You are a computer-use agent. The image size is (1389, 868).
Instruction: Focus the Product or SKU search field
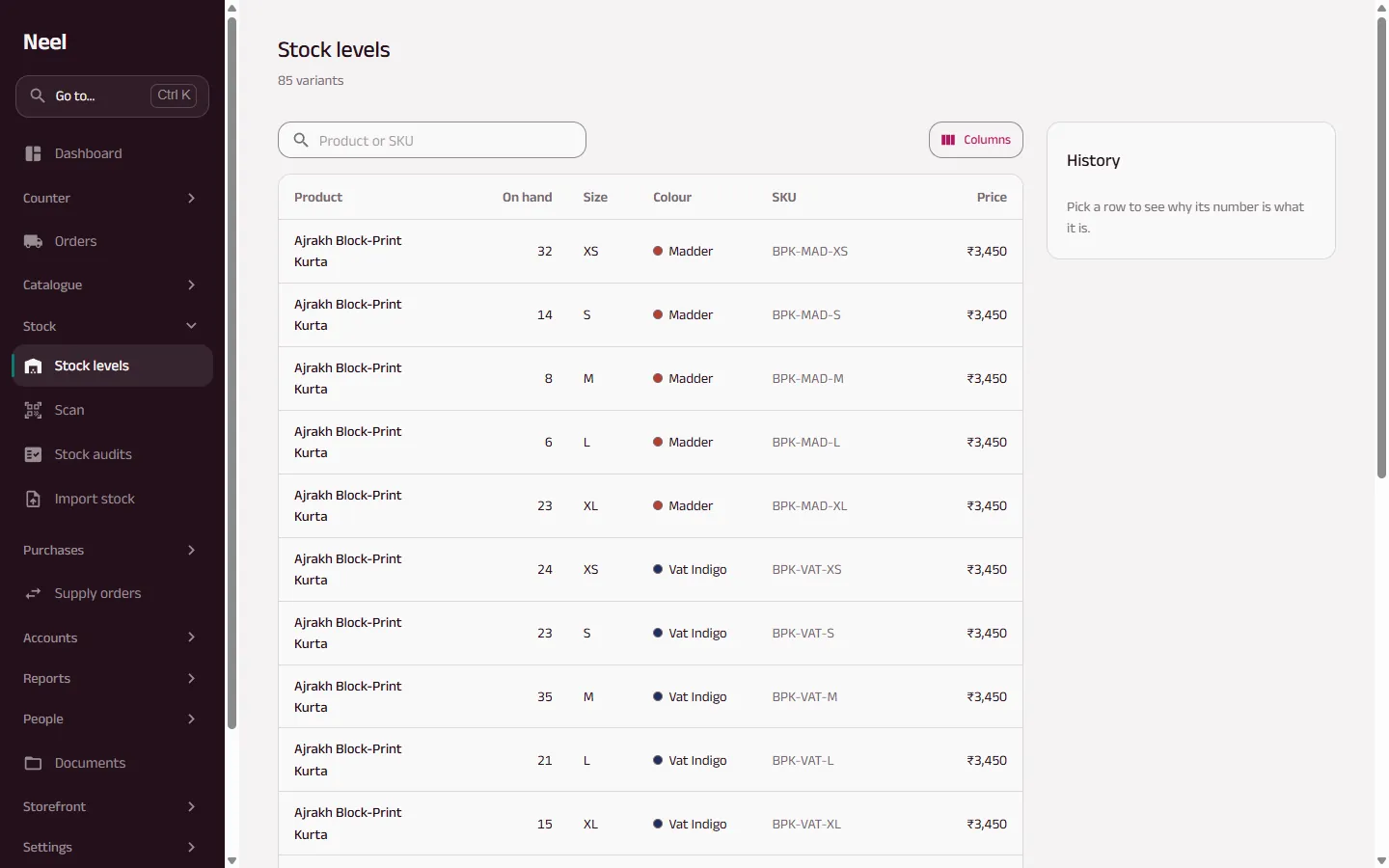432,140
